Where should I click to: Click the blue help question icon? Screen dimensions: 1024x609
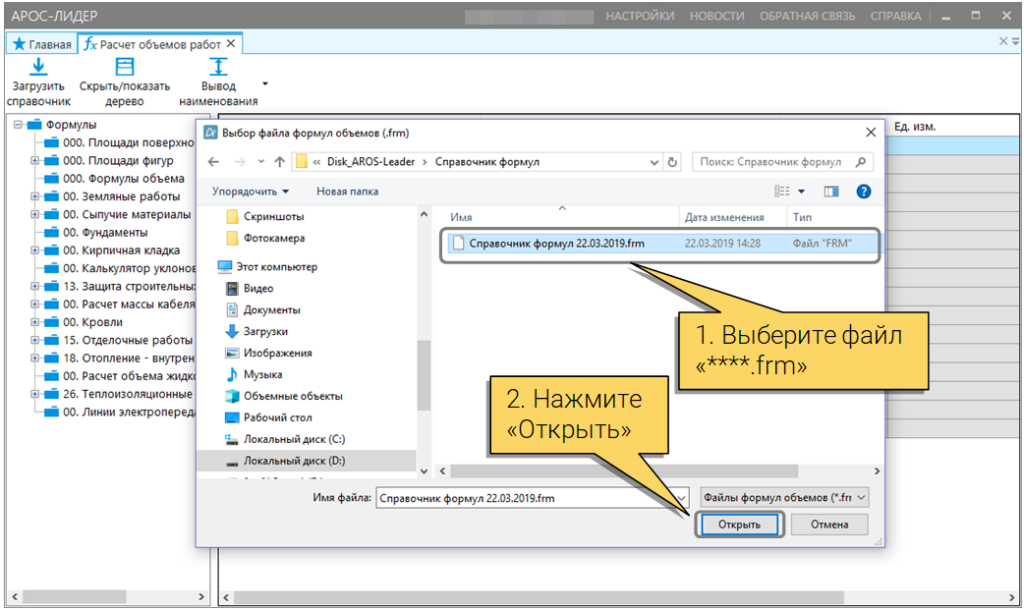click(x=863, y=191)
